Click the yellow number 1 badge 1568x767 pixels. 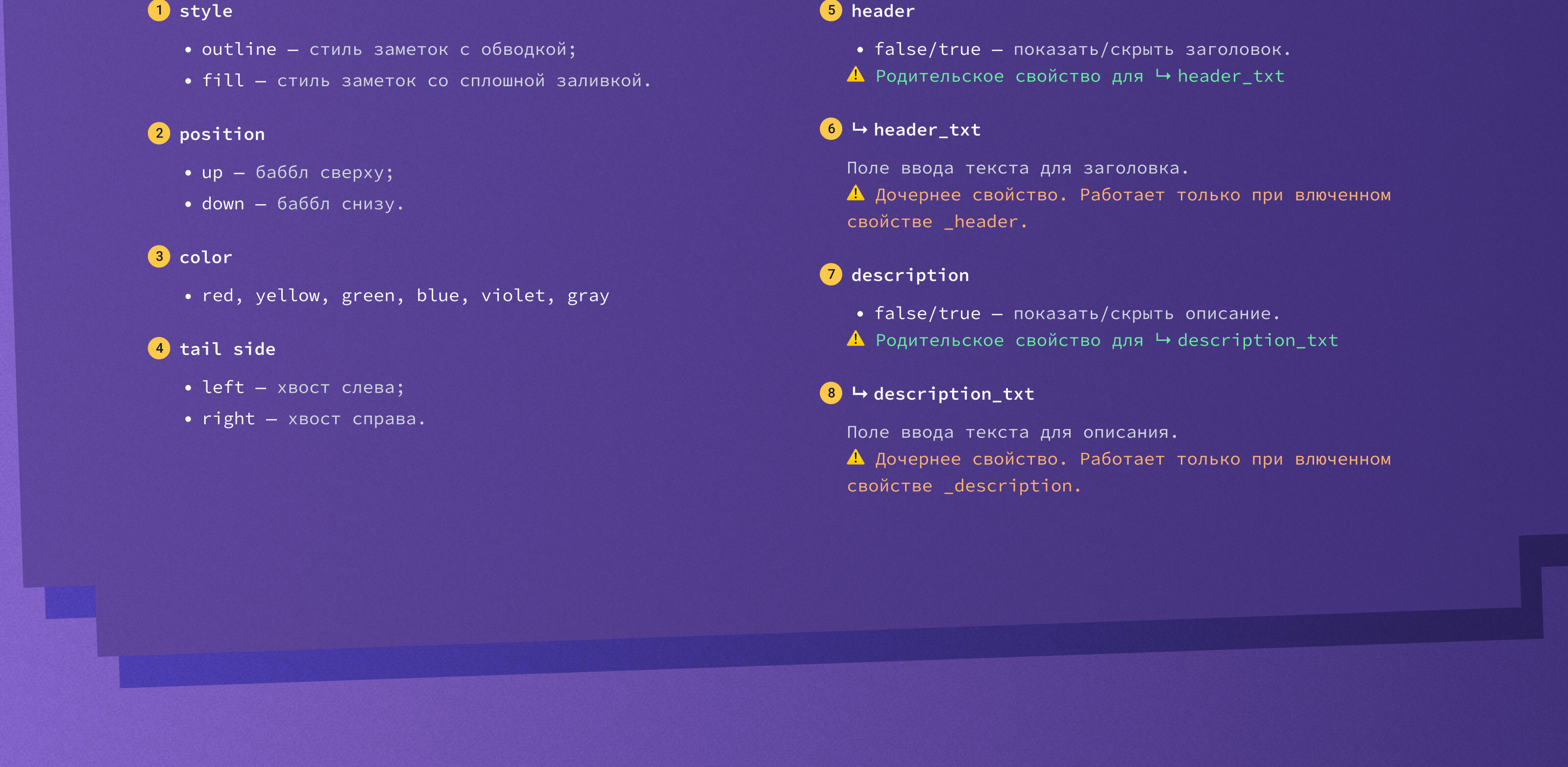tap(159, 10)
